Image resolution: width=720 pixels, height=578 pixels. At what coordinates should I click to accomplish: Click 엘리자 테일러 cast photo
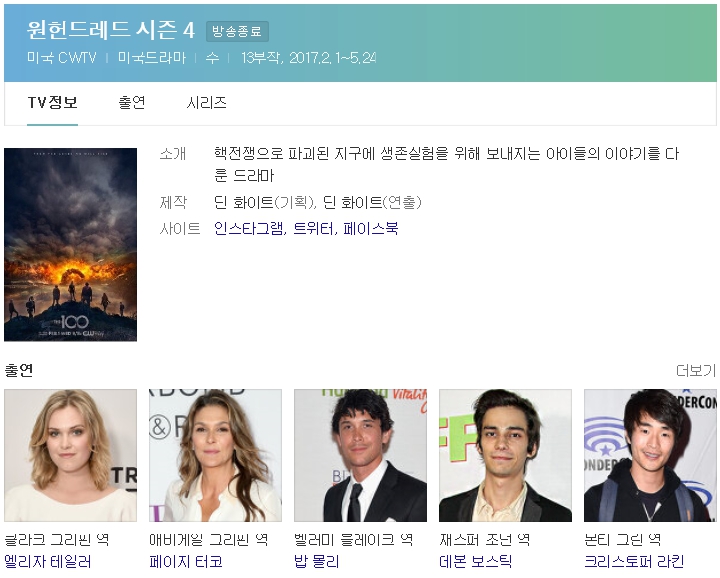coord(70,455)
